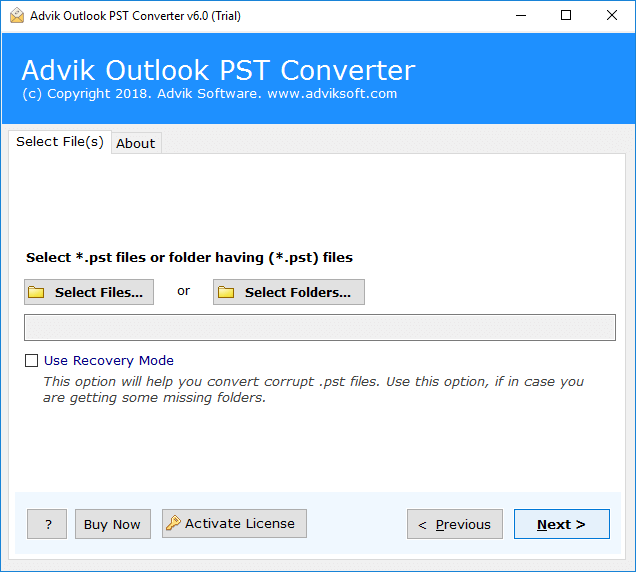Image resolution: width=636 pixels, height=572 pixels.
Task: Close the Advik PST Converter window
Action: (x=612, y=16)
